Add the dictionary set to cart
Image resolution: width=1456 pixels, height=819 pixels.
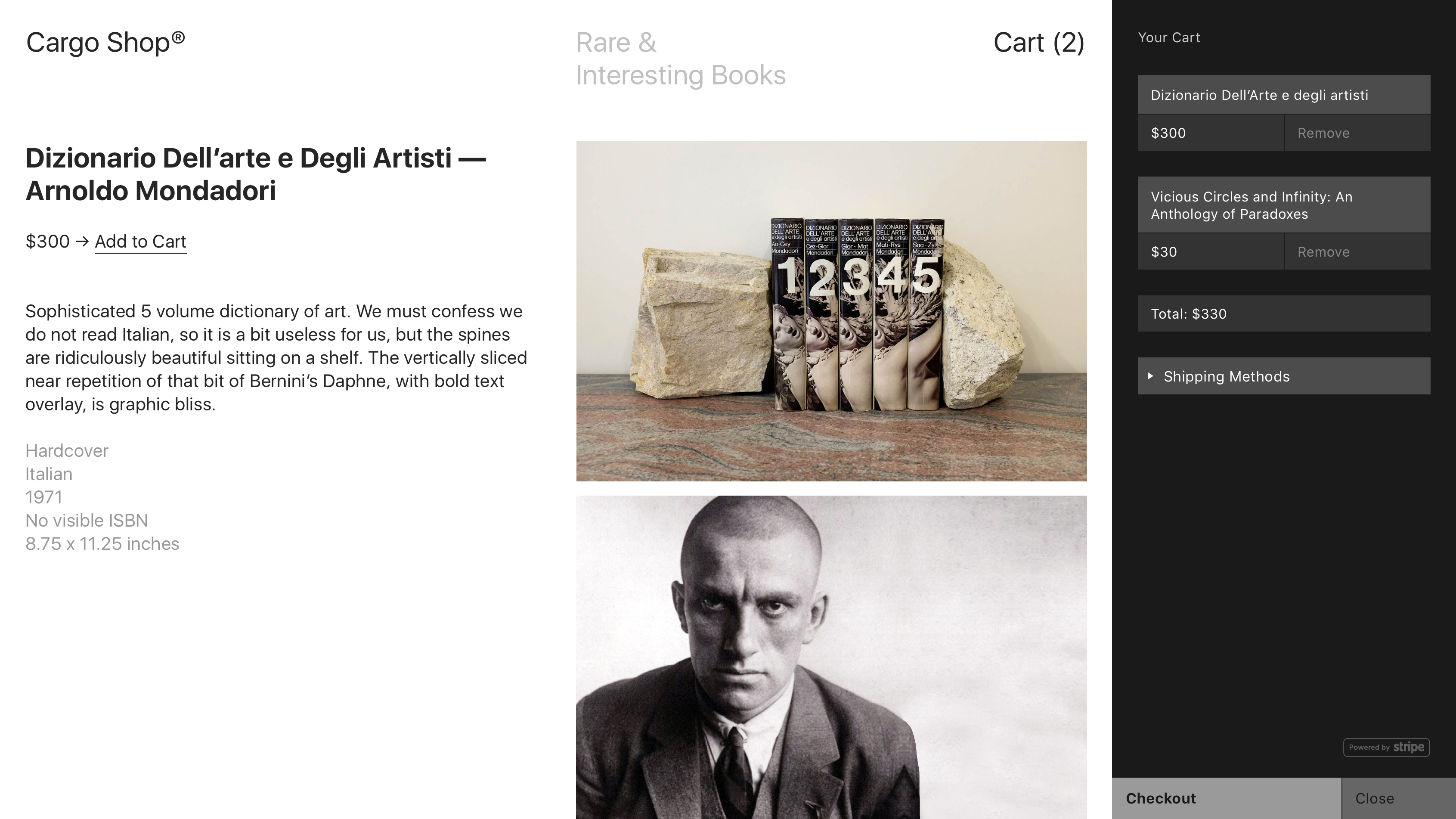click(x=140, y=241)
